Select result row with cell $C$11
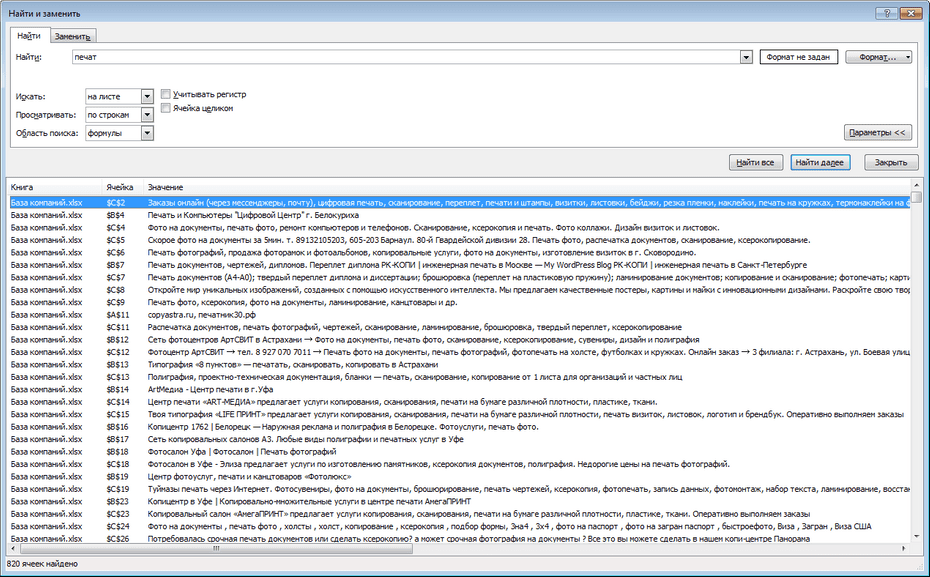The image size is (930, 577). pyautogui.click(x=459, y=327)
